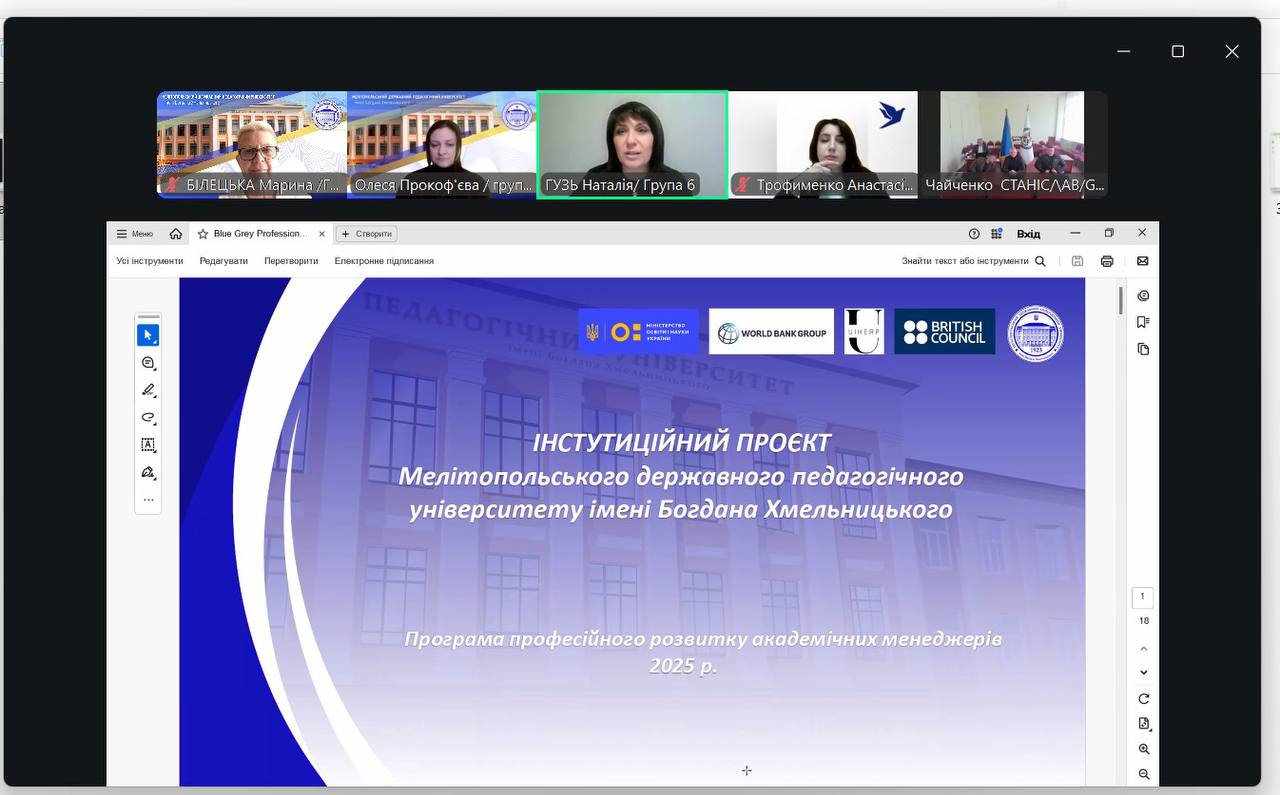Activate the text box selection tool
This screenshot has width=1280, height=795.
(x=148, y=445)
